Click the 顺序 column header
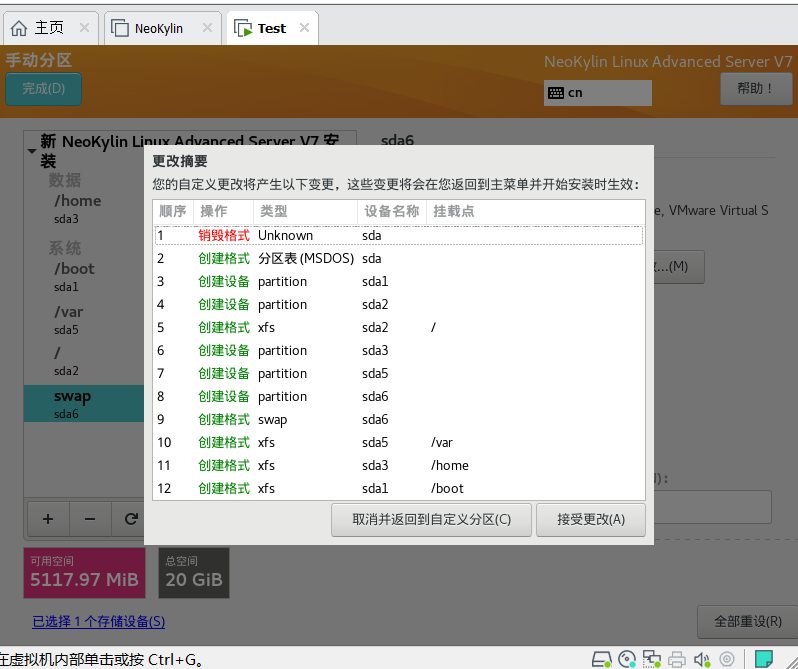Screen dimensions: 798x669 (x=173, y=211)
